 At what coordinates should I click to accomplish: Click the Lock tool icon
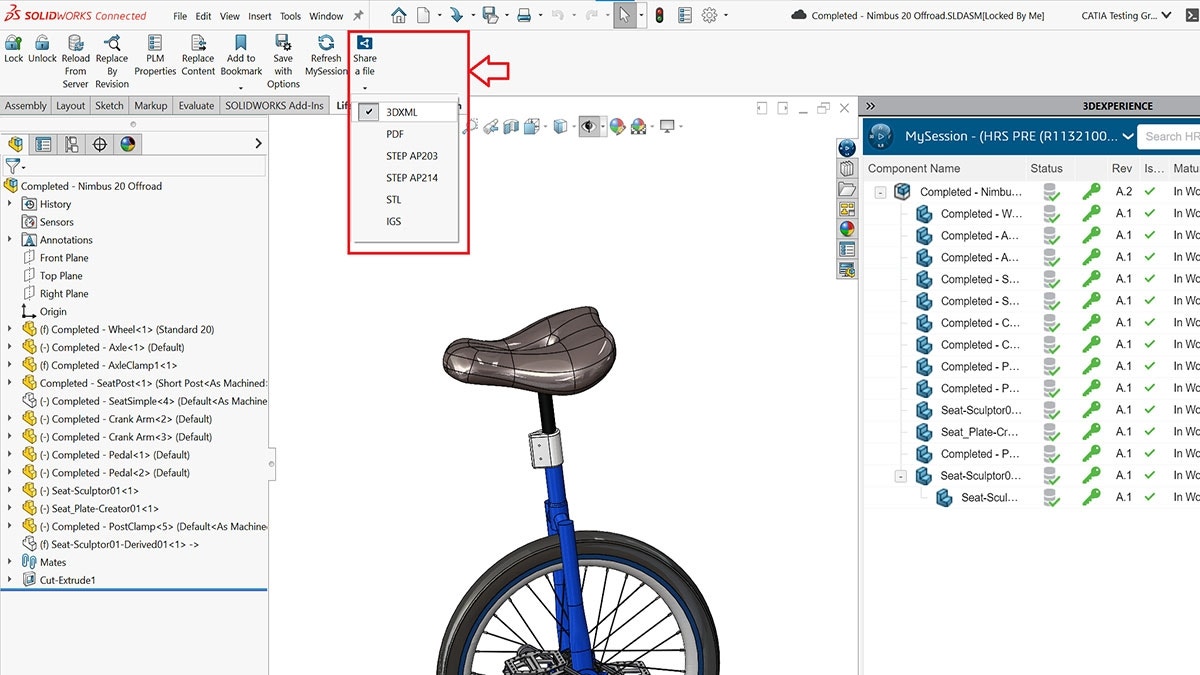(13, 42)
